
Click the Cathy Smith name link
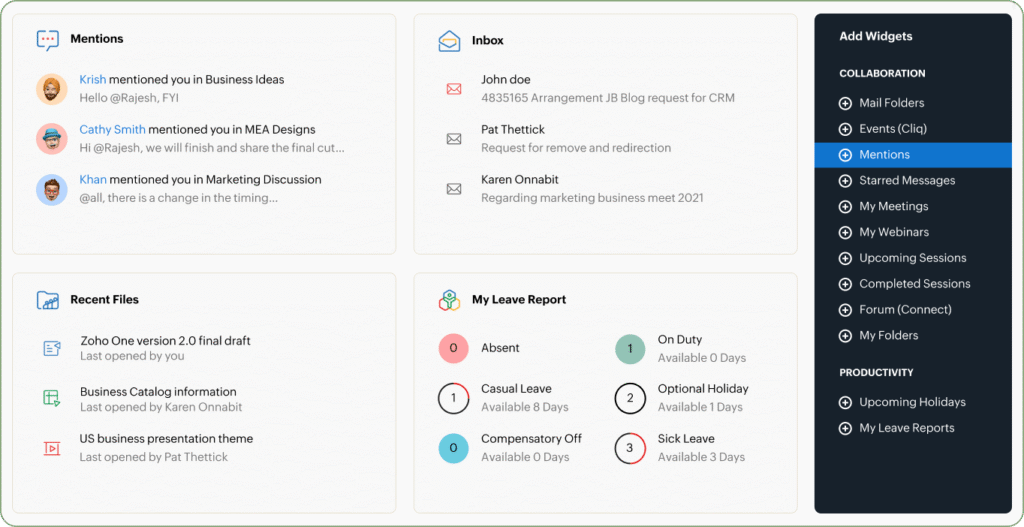pyautogui.click(x=112, y=130)
